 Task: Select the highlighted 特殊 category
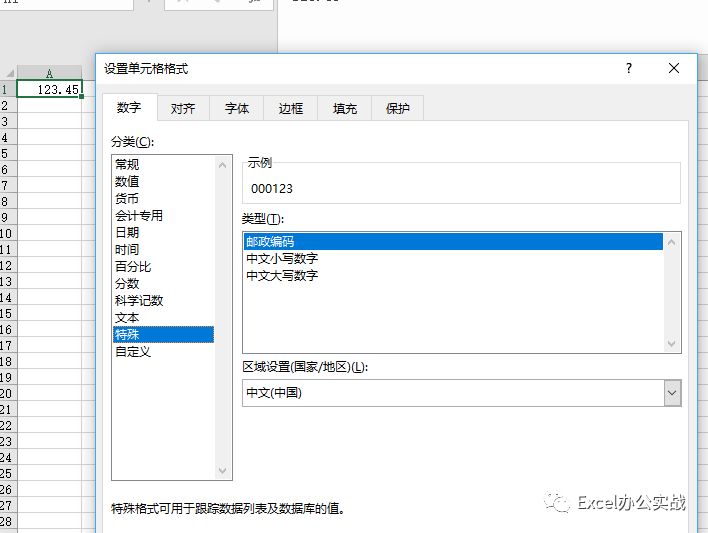point(163,334)
